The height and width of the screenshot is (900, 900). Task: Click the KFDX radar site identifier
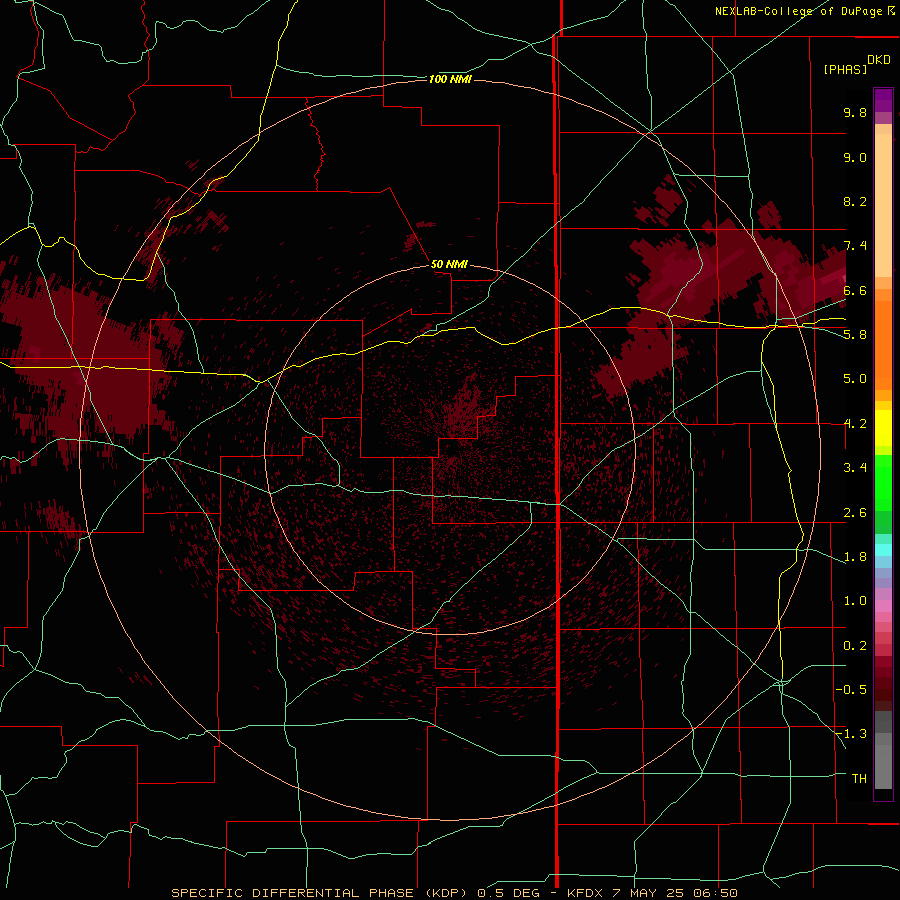coord(585,893)
